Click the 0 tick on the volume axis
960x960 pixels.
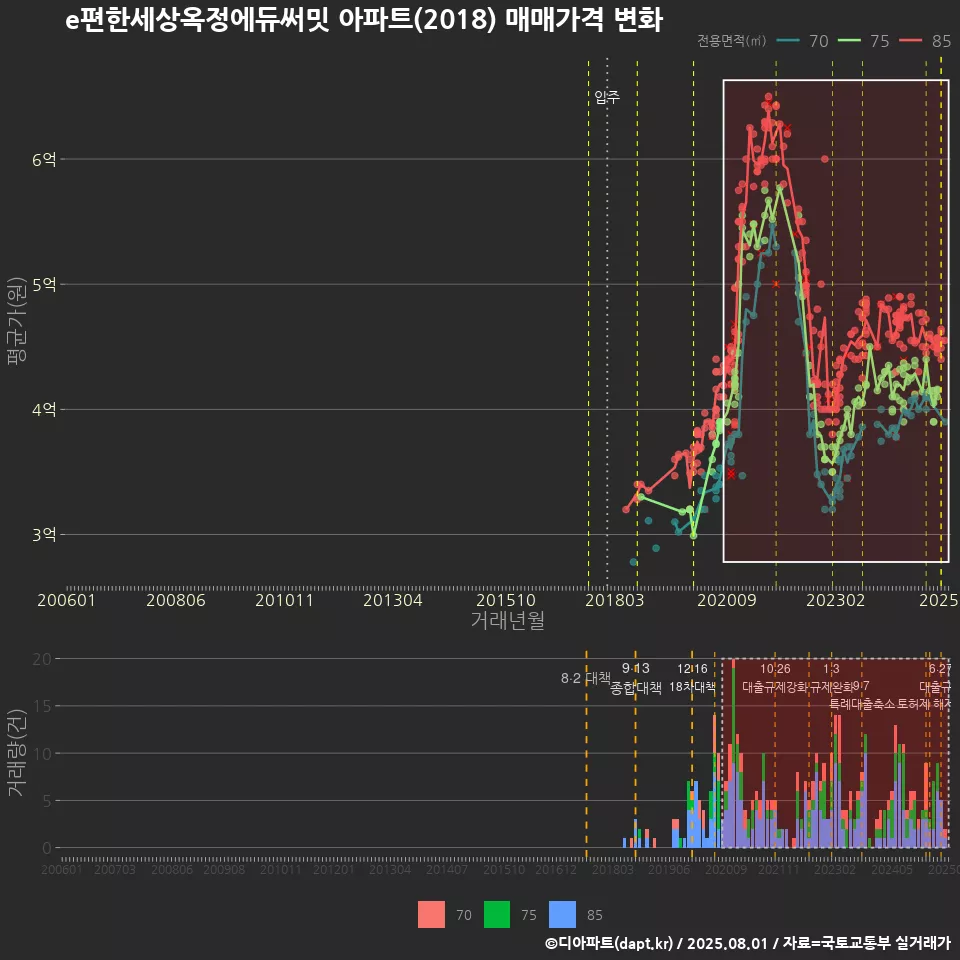[x=47, y=848]
